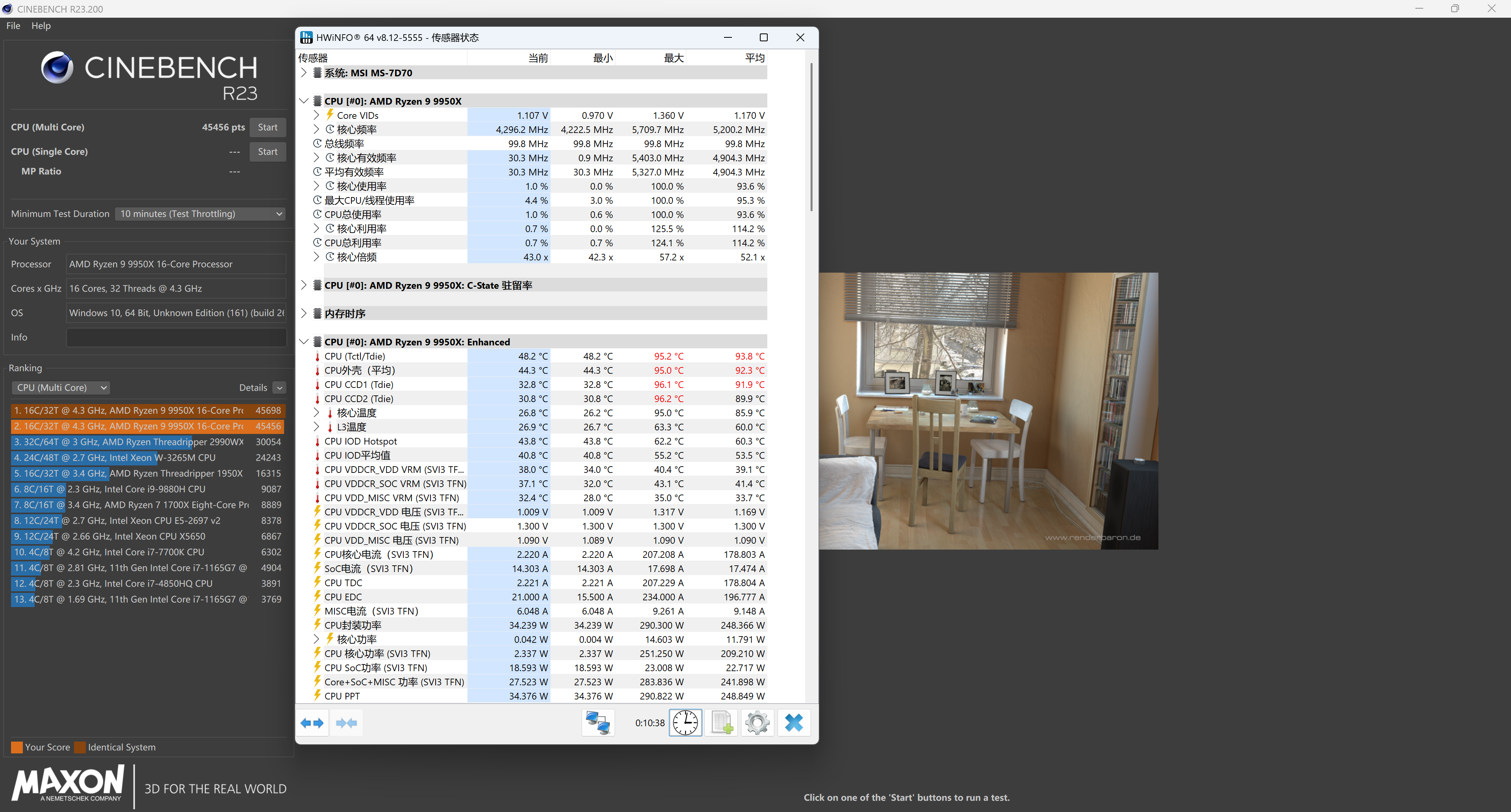
Task: Click the HWiNFO vertical scrollbar thumb
Action: point(811,138)
